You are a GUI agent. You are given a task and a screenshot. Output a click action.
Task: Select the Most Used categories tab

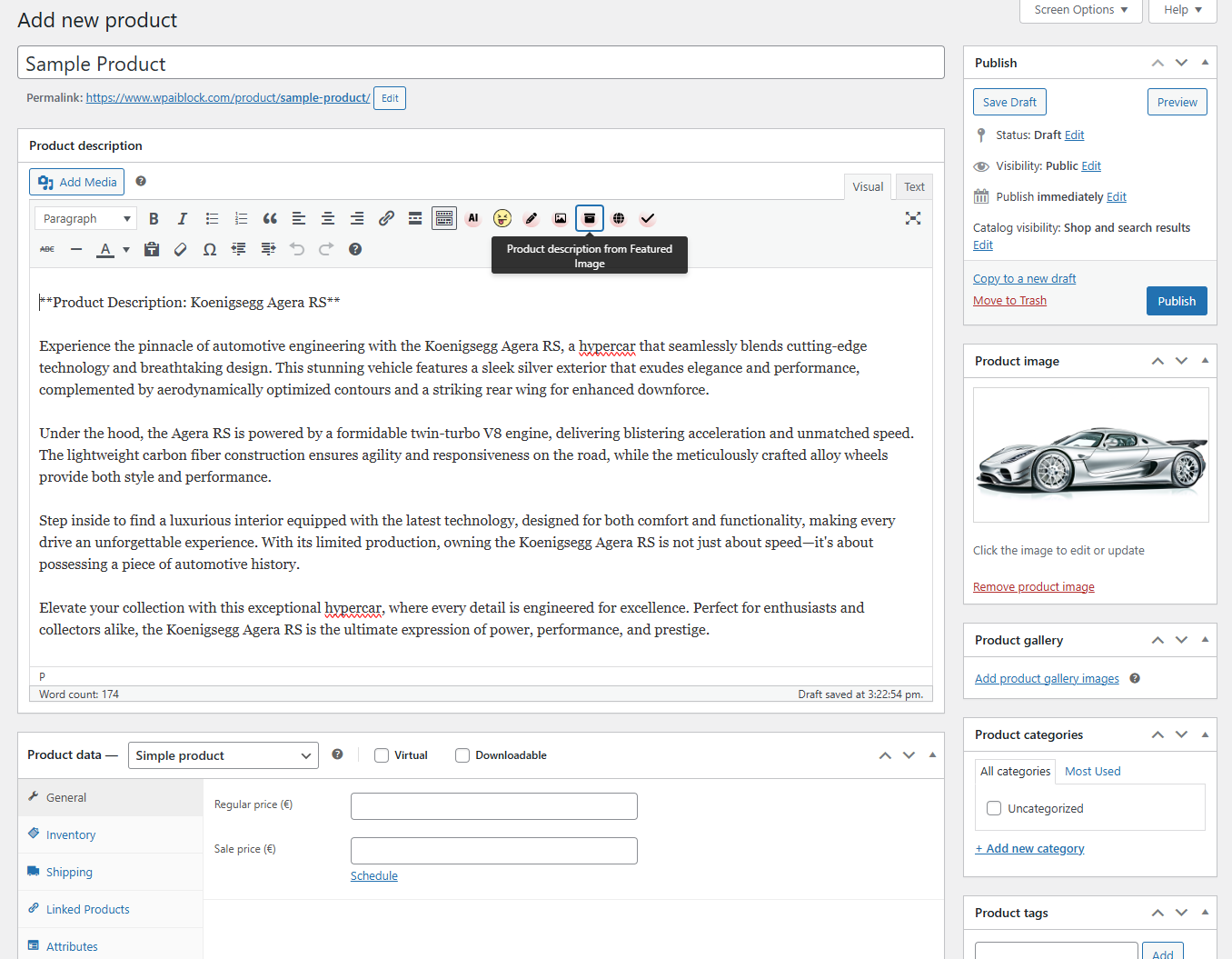1092,771
